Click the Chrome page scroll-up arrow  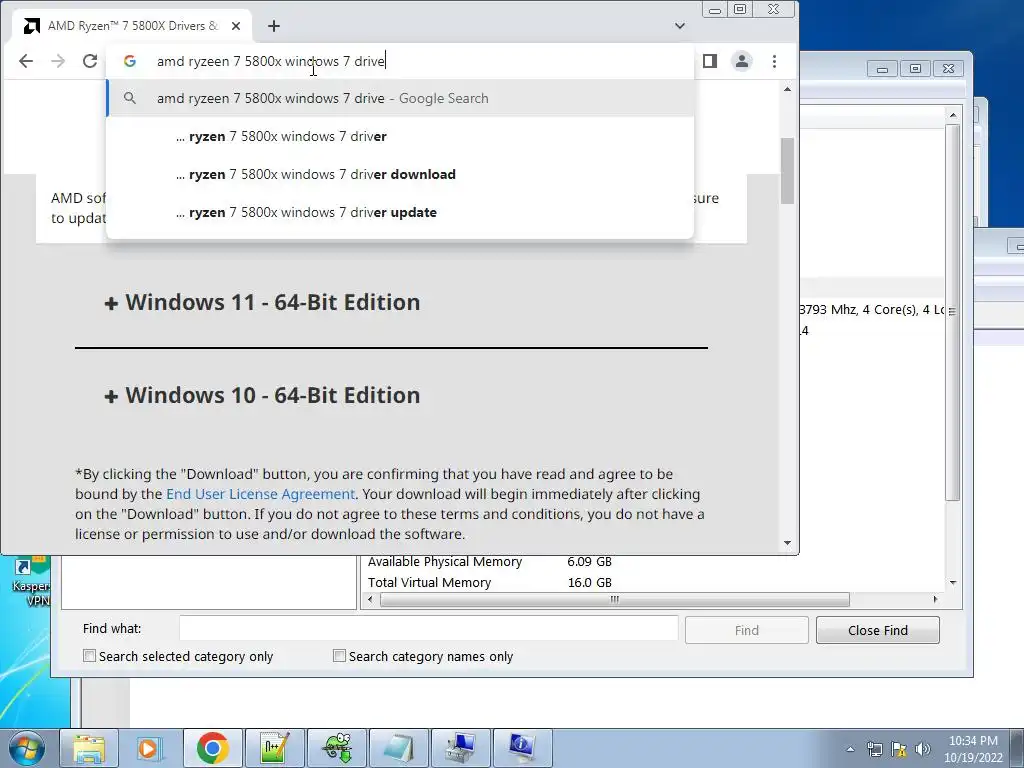787,89
